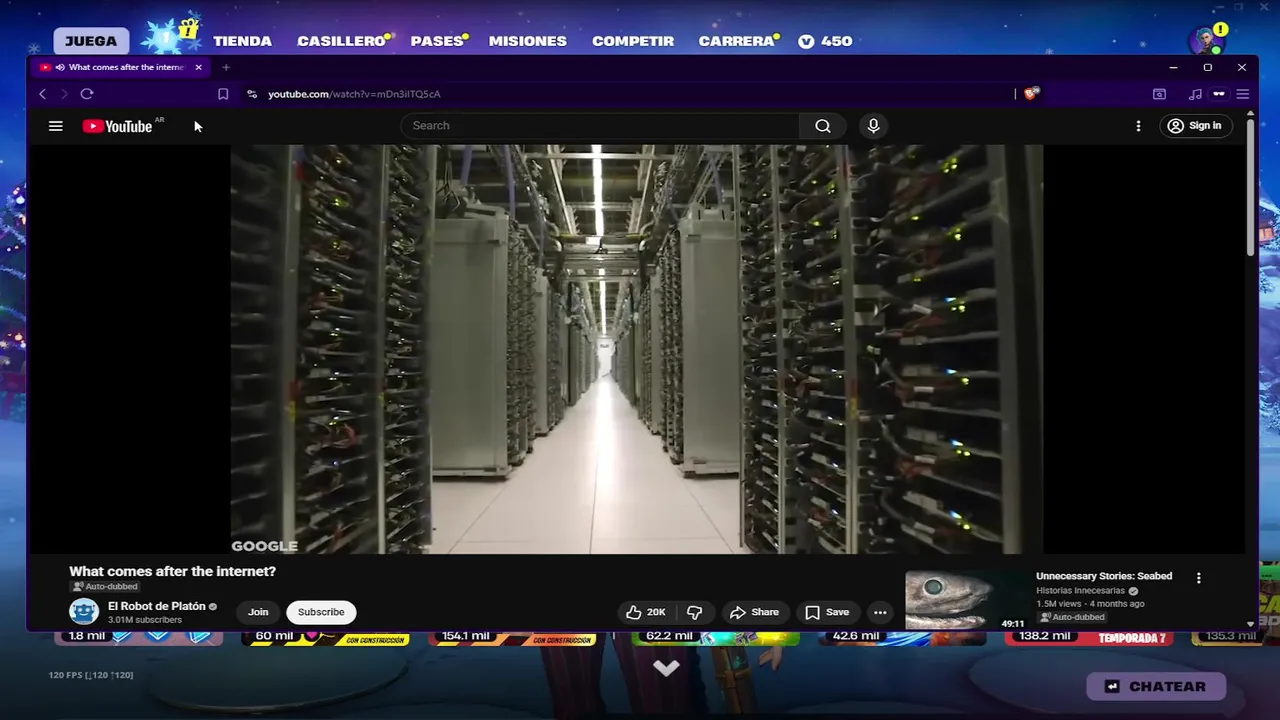The width and height of the screenshot is (1280, 720).
Task: Expand the down chevron in game lobby
Action: (666, 667)
